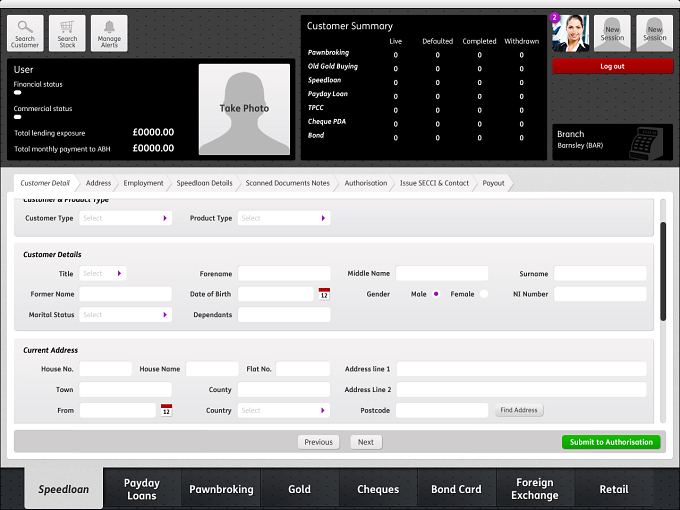Open the Title select dropdown
680x510 pixels.
tap(103, 273)
